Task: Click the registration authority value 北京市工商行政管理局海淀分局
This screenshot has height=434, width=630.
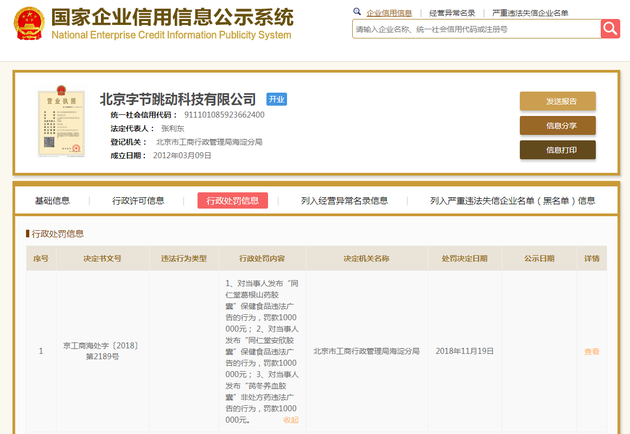Action: [209, 142]
